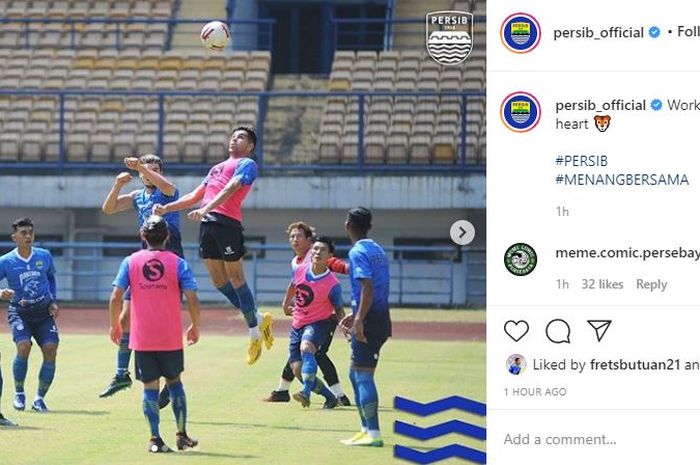Image resolution: width=700 pixels, height=465 pixels.
Task: Open persib_official profile picture in header
Action: tap(521, 33)
